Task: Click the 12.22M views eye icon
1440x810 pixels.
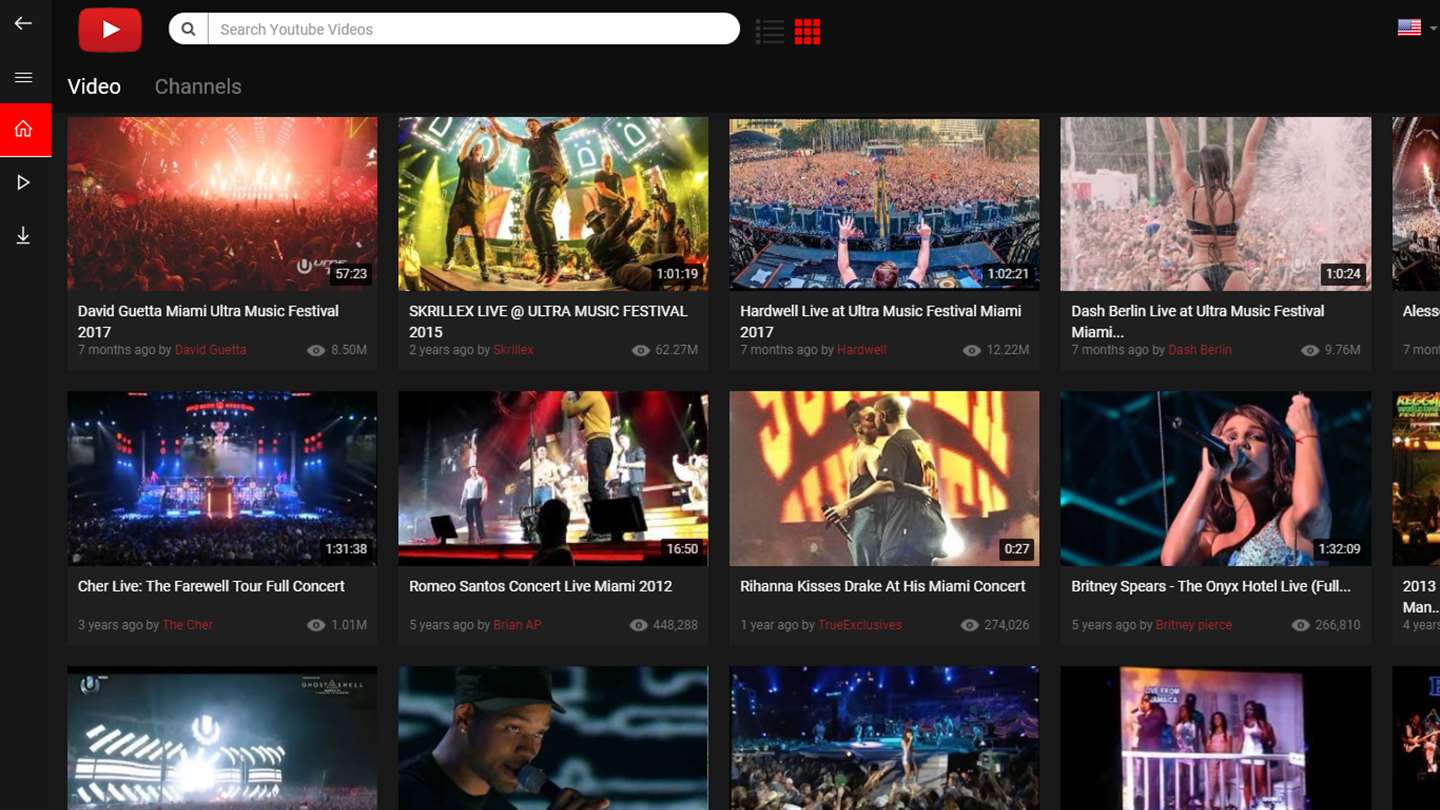Action: click(971, 350)
